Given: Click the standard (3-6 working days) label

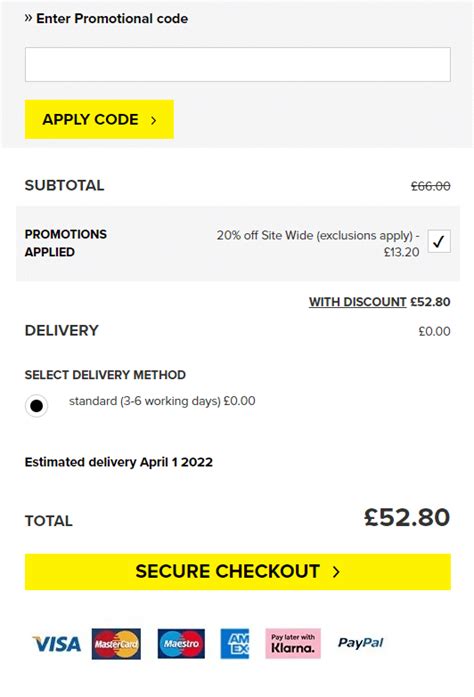Looking at the screenshot, I should pyautogui.click(x=162, y=401).
